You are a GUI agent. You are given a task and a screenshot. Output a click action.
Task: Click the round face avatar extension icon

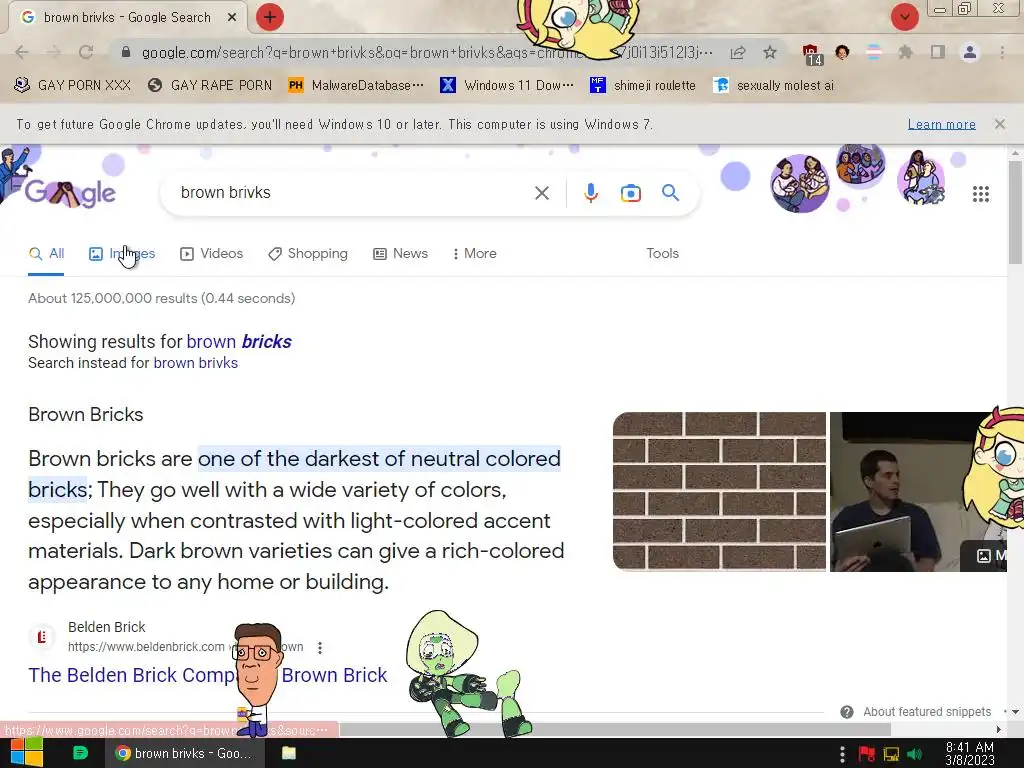[x=842, y=52]
